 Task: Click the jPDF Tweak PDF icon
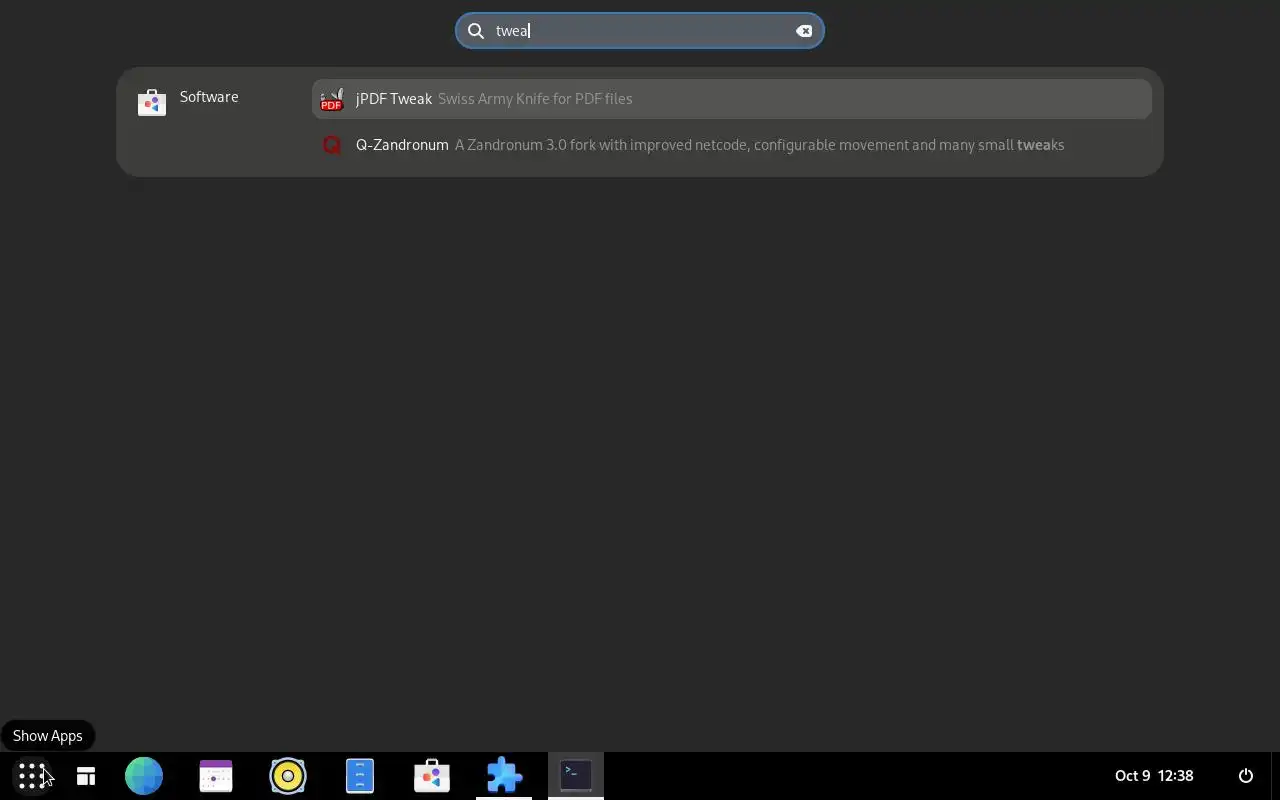pyautogui.click(x=332, y=99)
